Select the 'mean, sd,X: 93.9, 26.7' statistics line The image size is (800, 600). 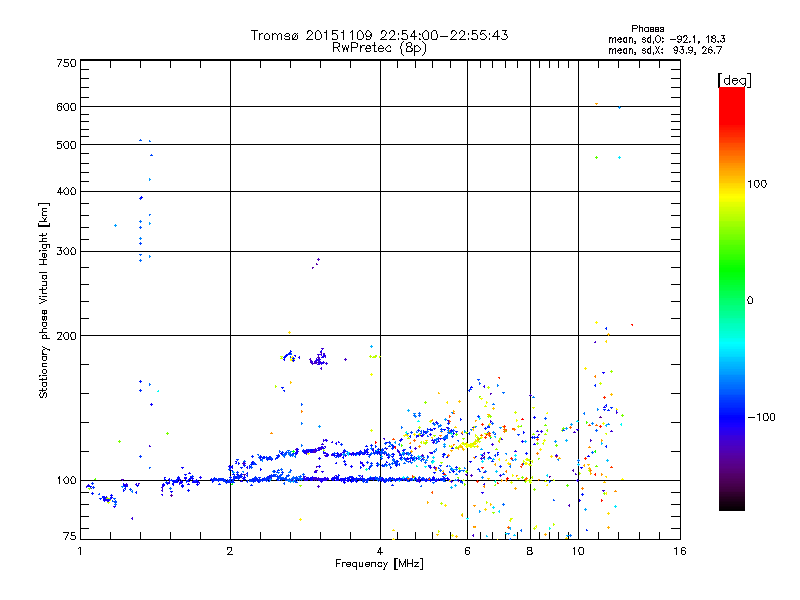[665, 50]
